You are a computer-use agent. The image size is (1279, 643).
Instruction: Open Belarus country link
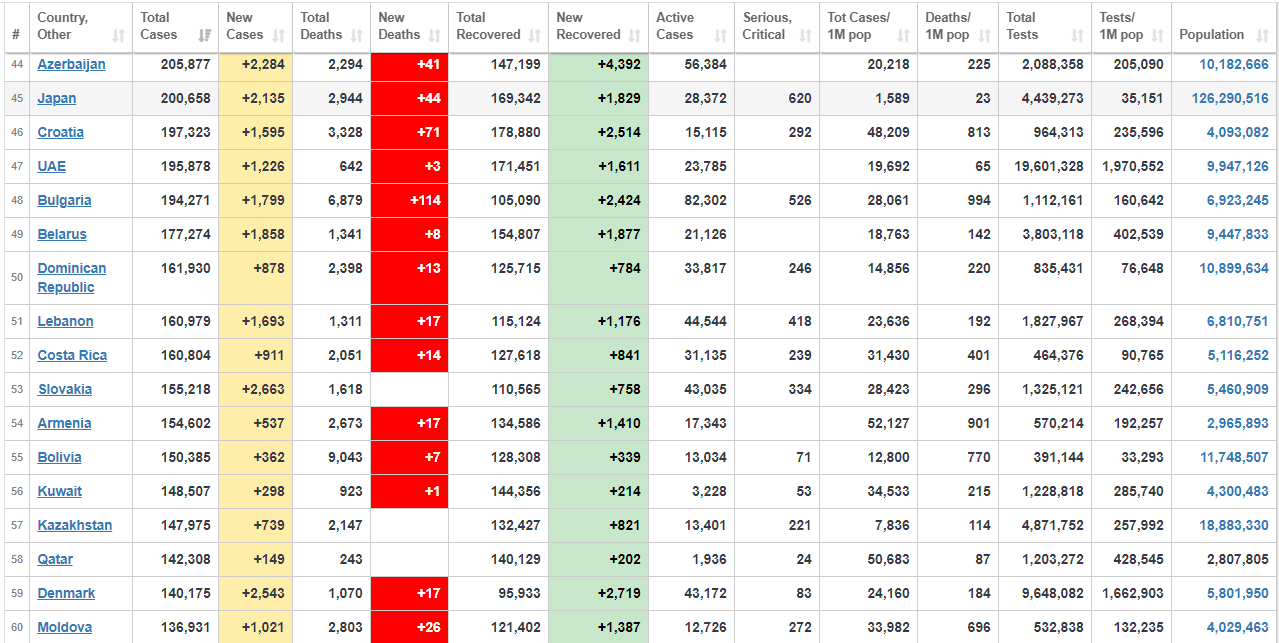[x=62, y=234]
